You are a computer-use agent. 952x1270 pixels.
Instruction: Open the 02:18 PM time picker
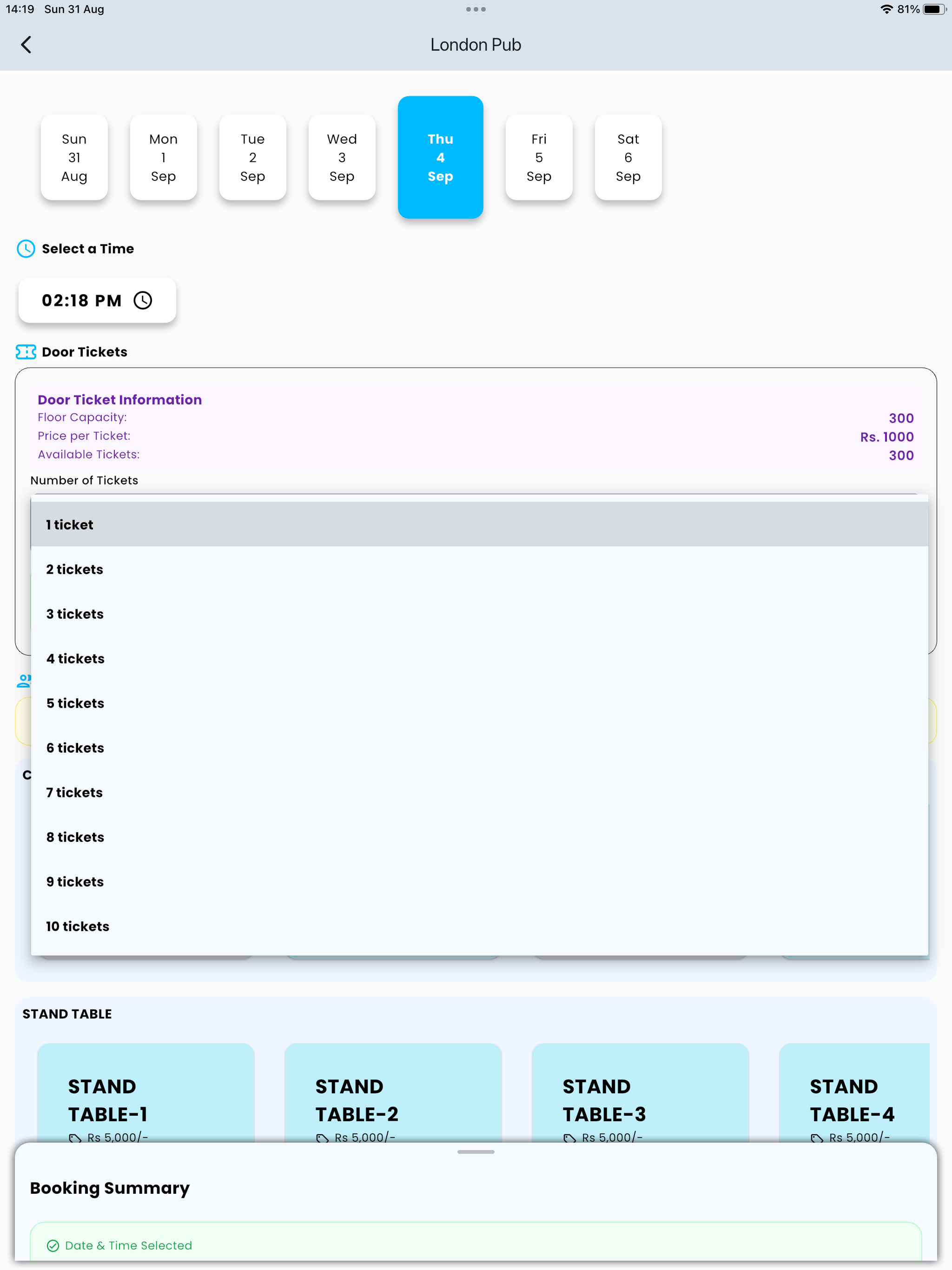[97, 300]
